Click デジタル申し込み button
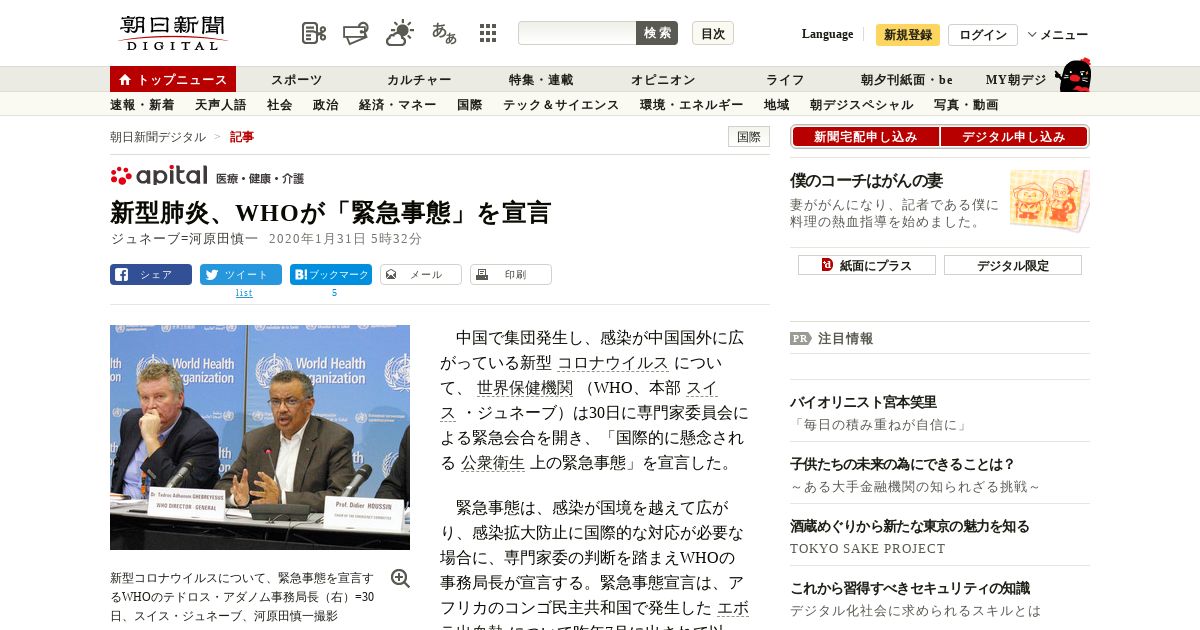 click(x=1014, y=137)
